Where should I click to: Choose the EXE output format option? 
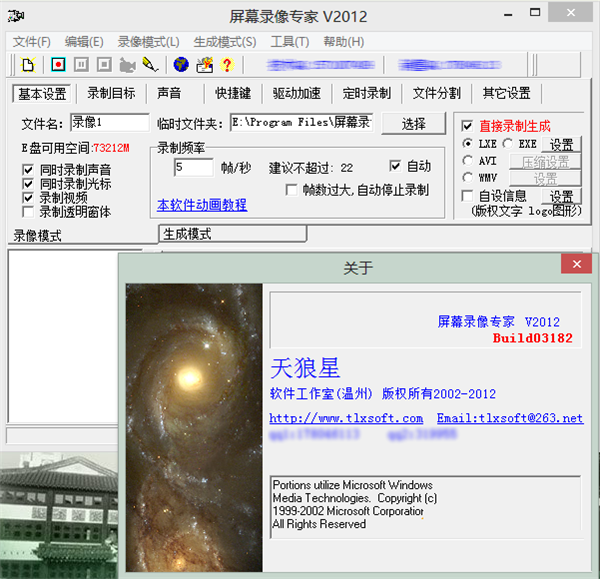tap(508, 144)
